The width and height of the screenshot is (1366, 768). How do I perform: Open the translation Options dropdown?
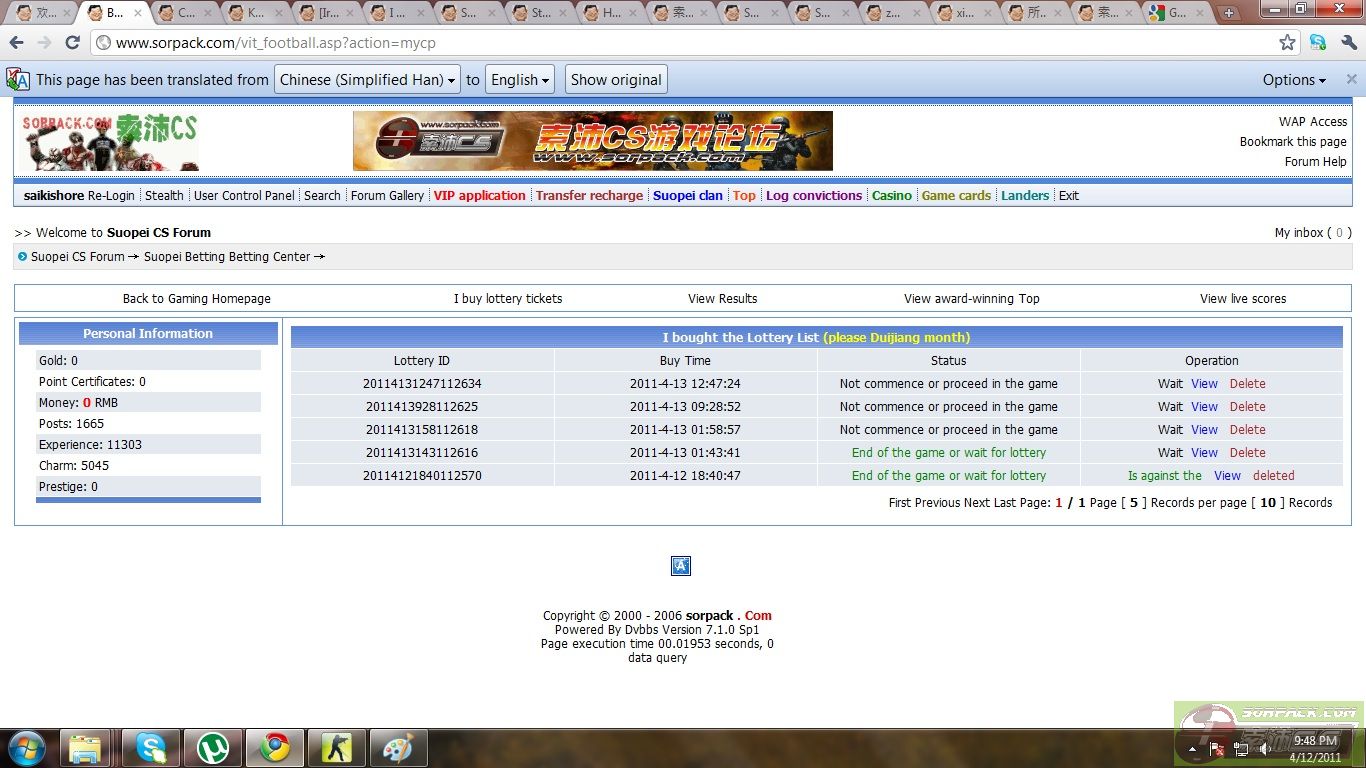[x=1294, y=80]
